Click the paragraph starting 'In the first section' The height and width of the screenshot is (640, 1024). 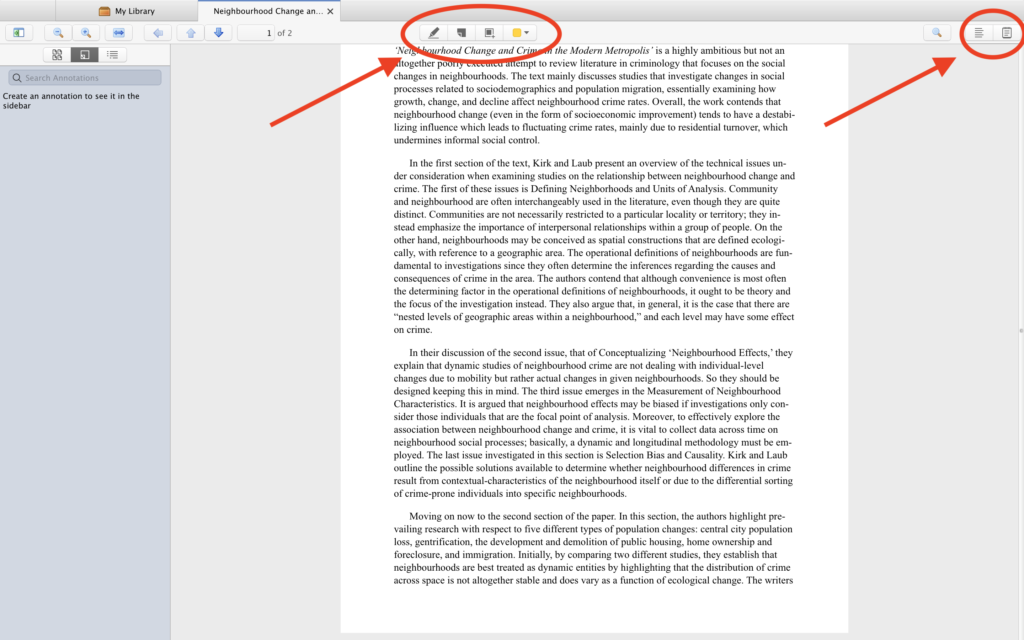pyautogui.click(x=594, y=246)
